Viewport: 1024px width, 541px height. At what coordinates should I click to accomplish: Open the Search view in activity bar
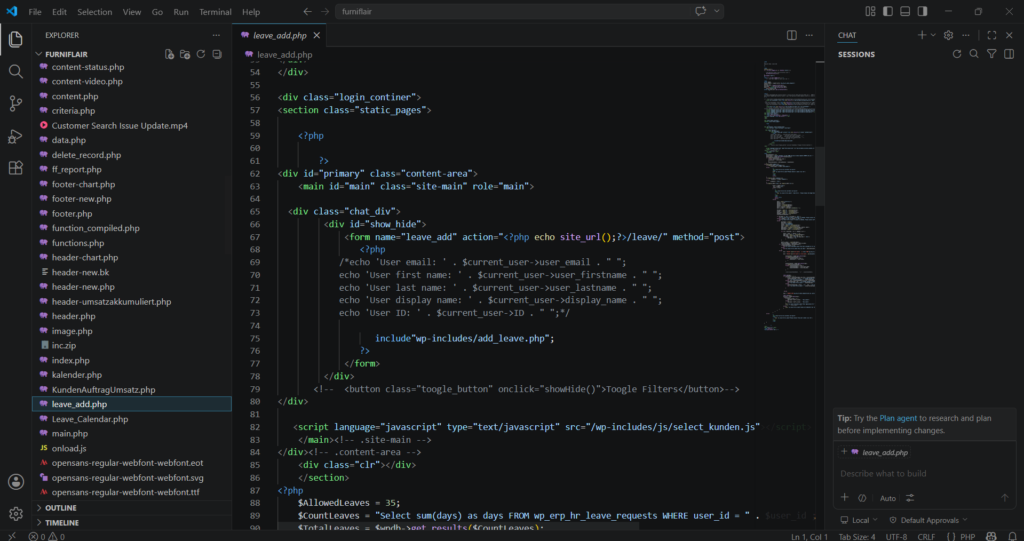click(x=16, y=71)
